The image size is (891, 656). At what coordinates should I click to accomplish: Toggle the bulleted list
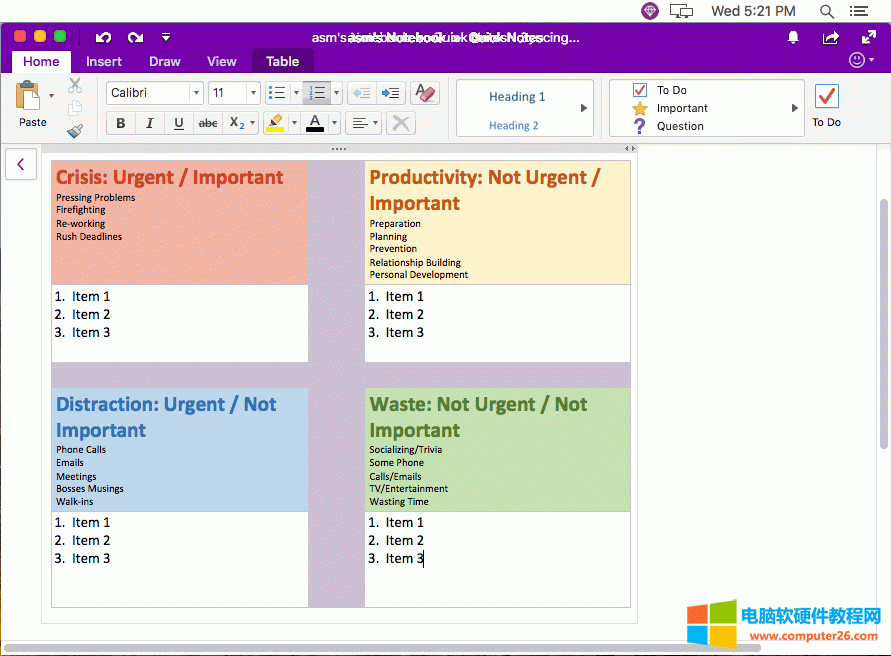(277, 92)
